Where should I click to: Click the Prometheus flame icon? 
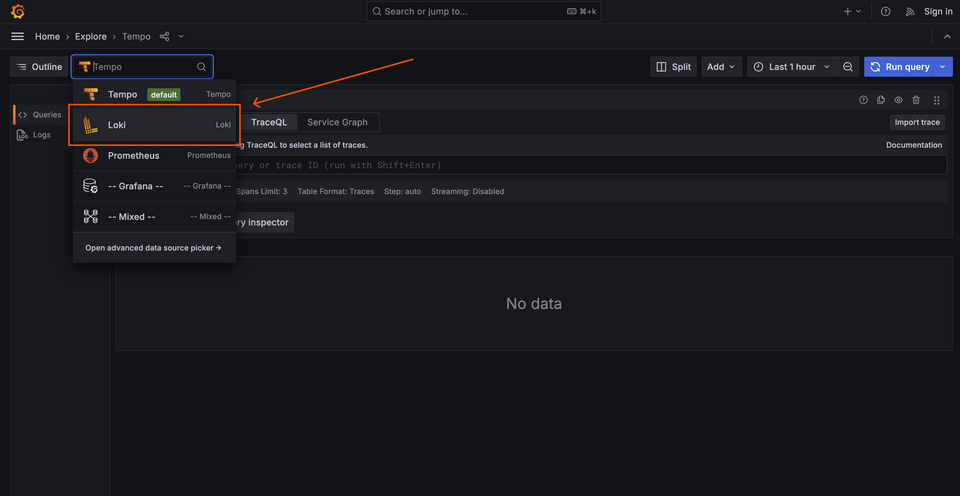[x=91, y=156]
